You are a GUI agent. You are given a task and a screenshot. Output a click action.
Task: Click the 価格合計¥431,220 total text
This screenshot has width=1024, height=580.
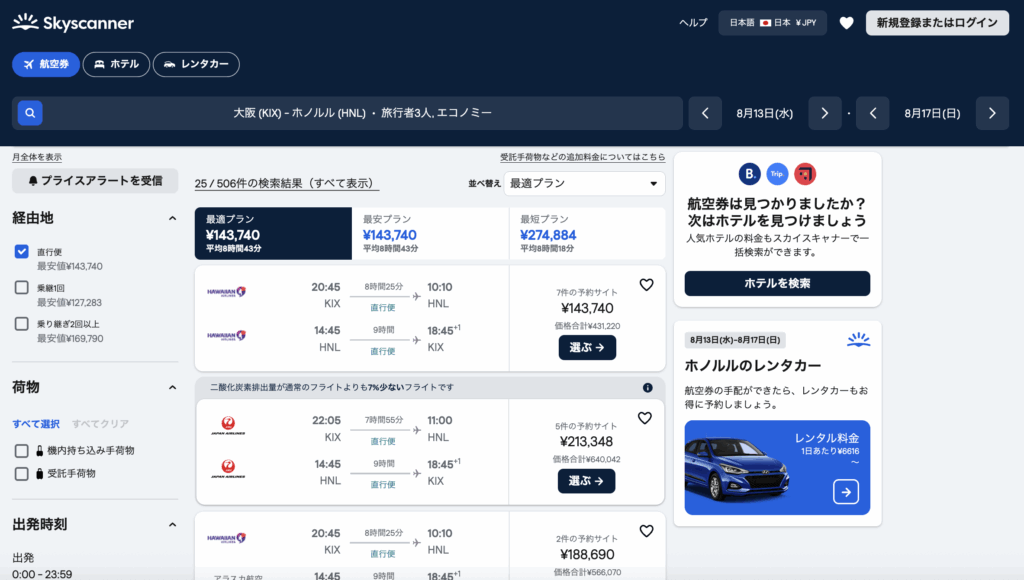587,326
